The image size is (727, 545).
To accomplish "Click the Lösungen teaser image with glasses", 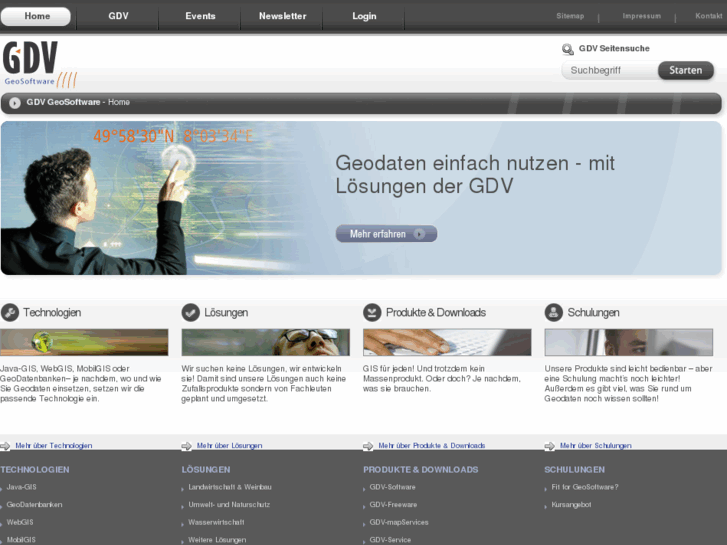I will coord(266,342).
